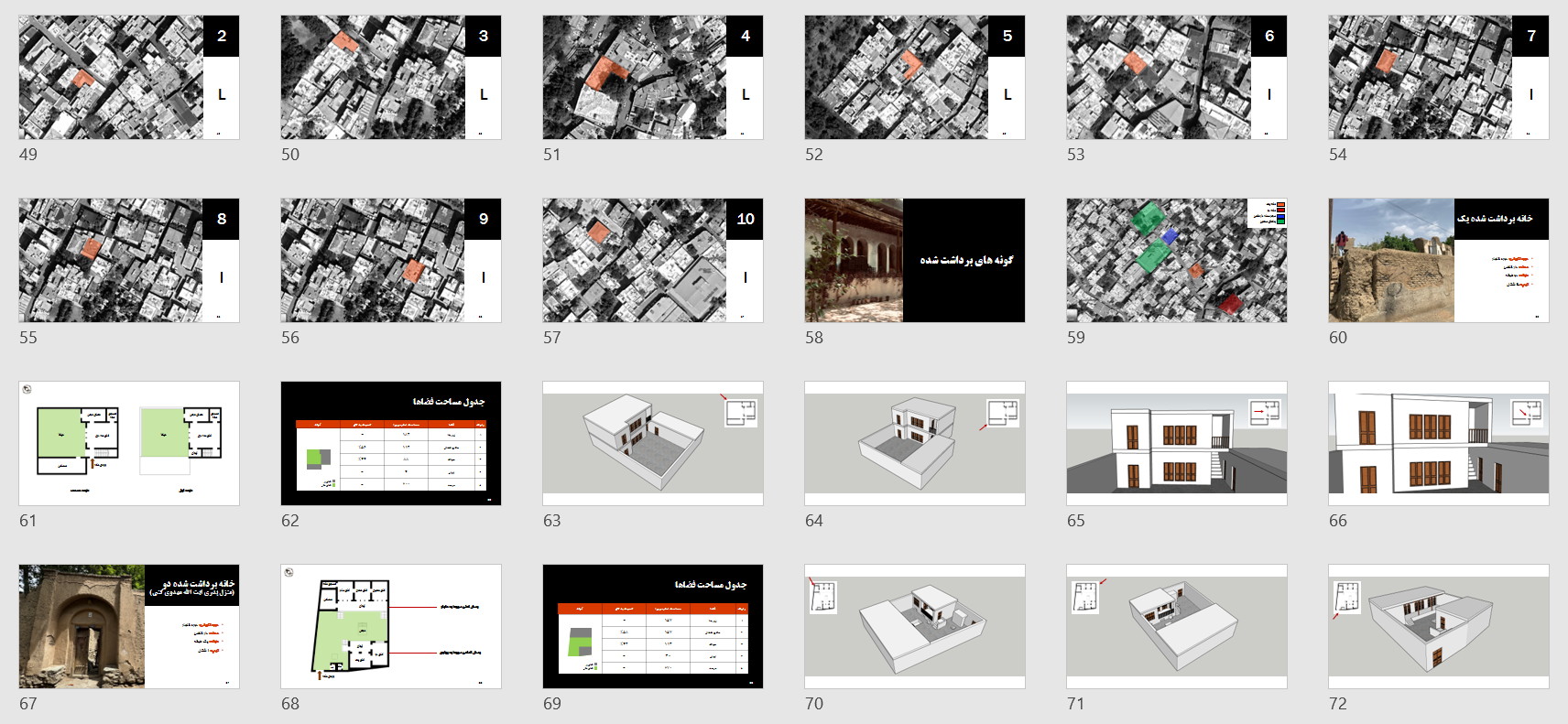Screen dimensions: 1568x724
Task: Choose slide 53 thumbnail numbered 6
Action: click(1176, 77)
